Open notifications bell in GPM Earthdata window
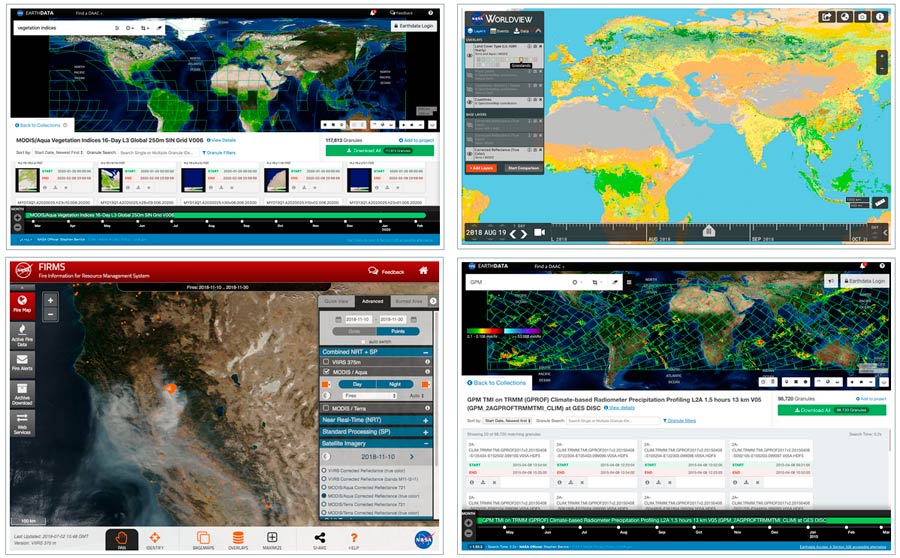 tap(862, 266)
